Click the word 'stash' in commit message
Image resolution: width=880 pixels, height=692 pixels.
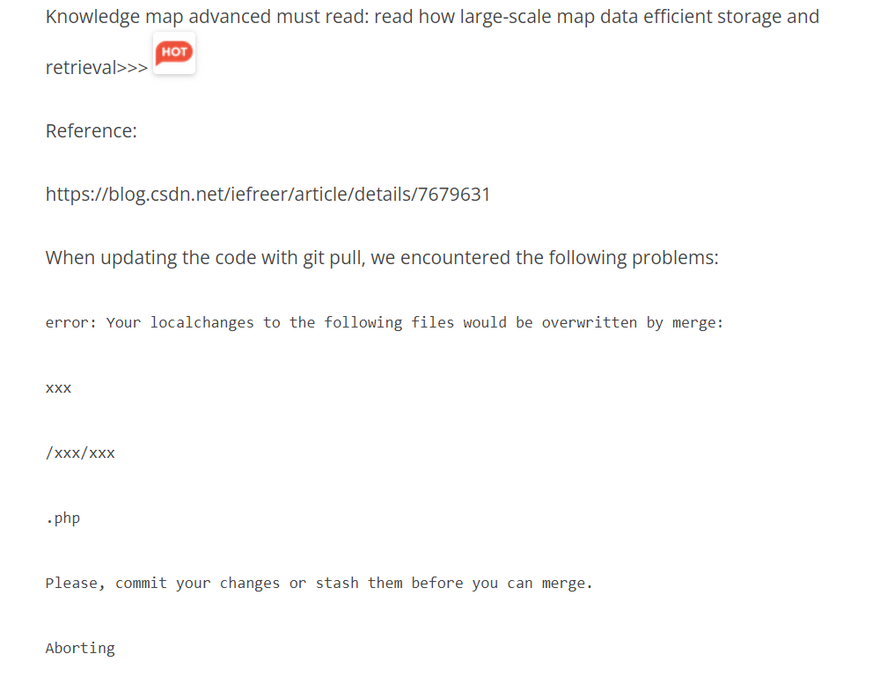click(x=337, y=583)
